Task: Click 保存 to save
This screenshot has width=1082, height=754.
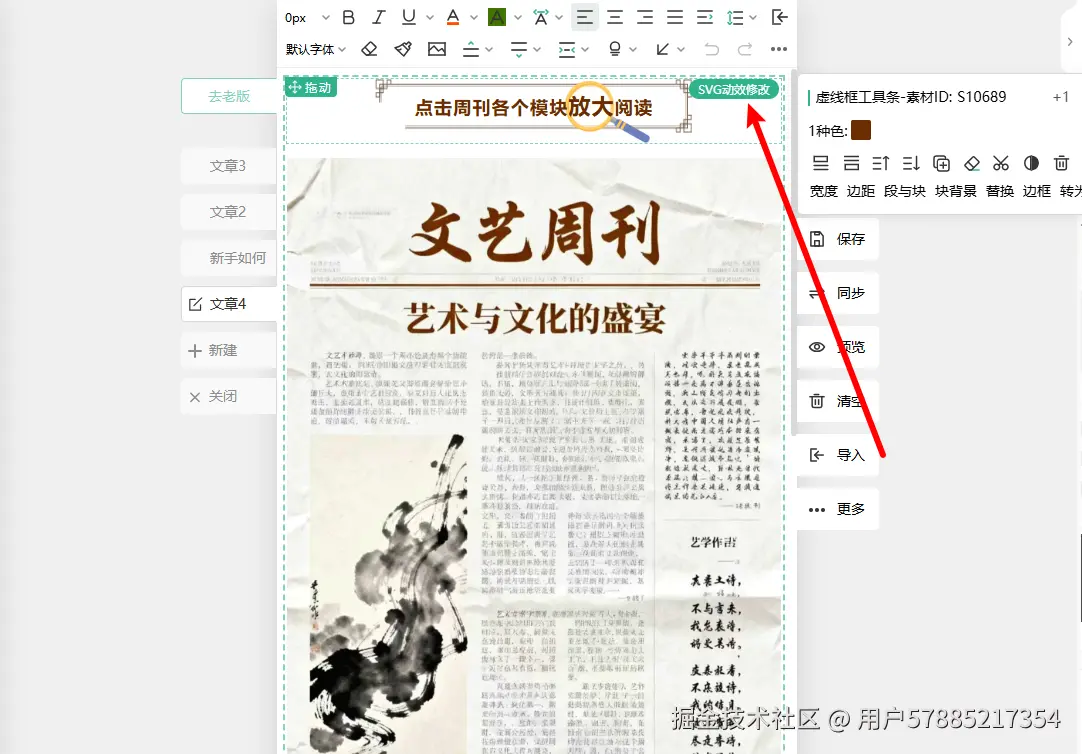Action: [838, 239]
